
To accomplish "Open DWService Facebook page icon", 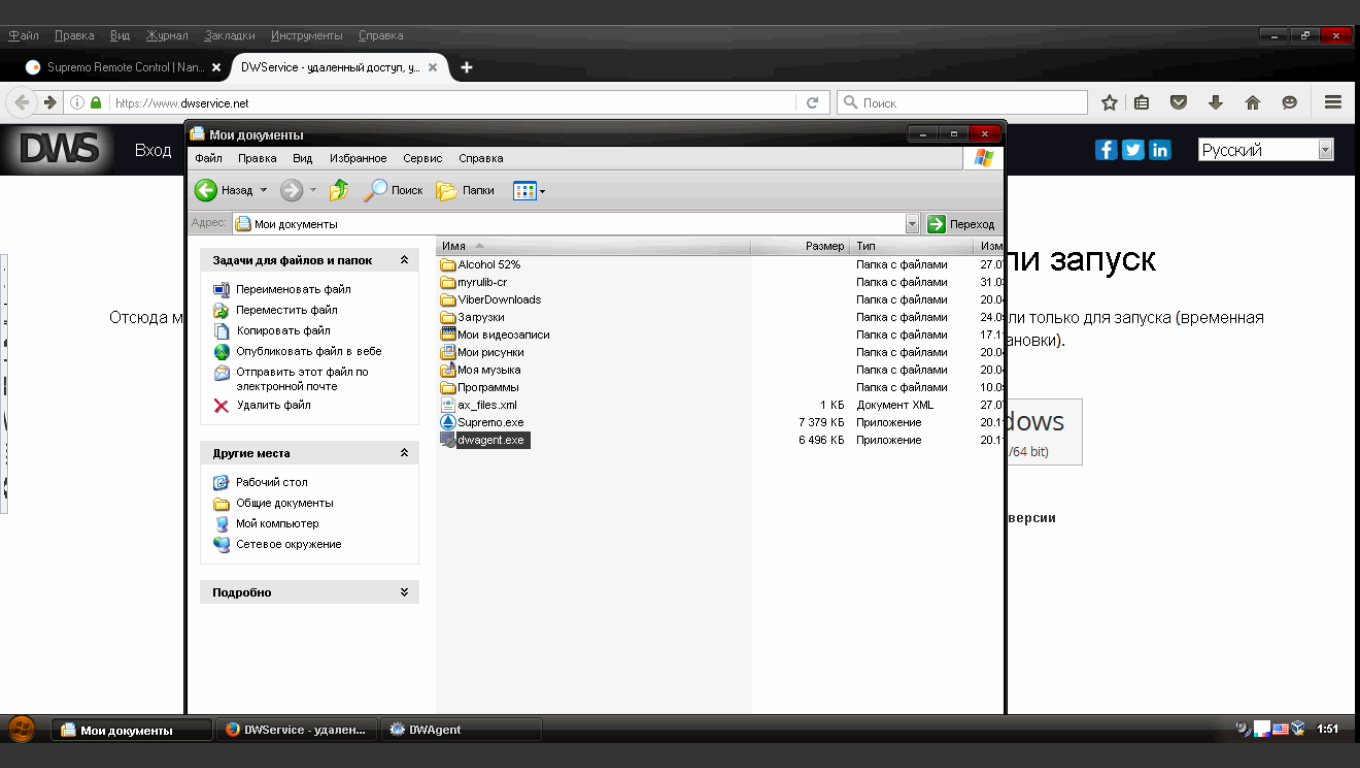I will 1106,149.
